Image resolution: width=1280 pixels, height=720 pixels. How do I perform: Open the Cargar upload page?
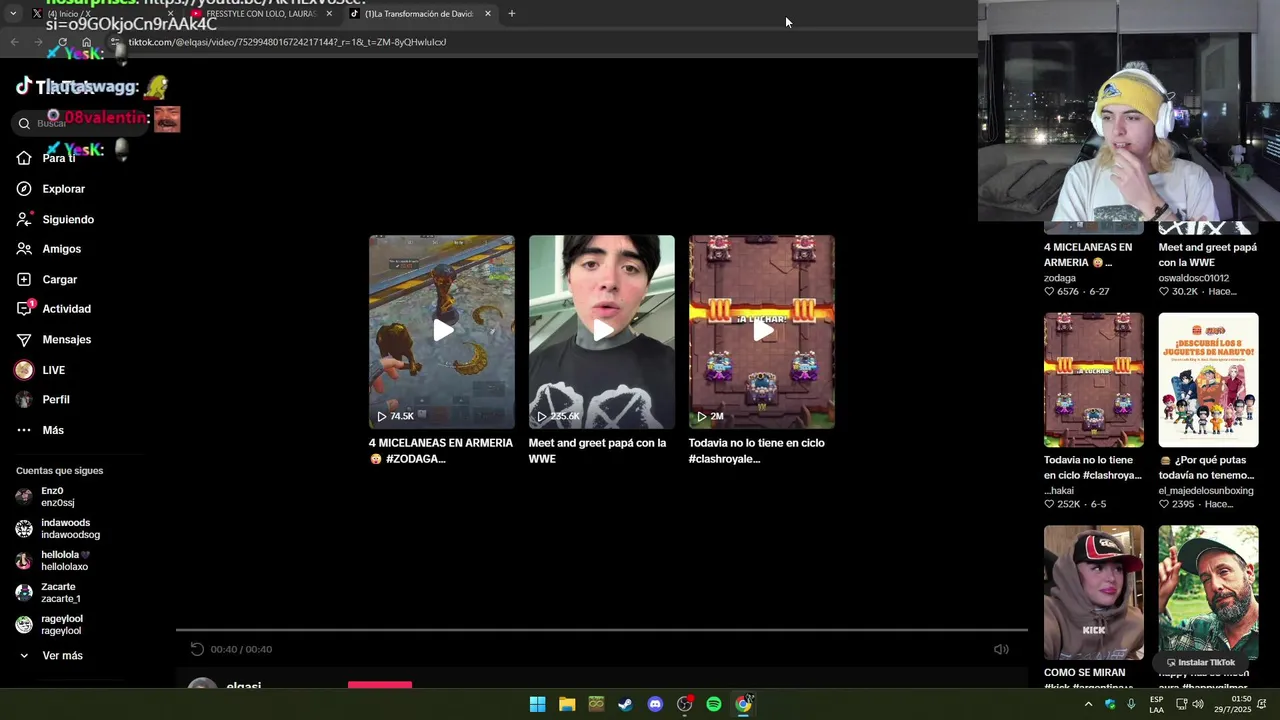point(47,279)
